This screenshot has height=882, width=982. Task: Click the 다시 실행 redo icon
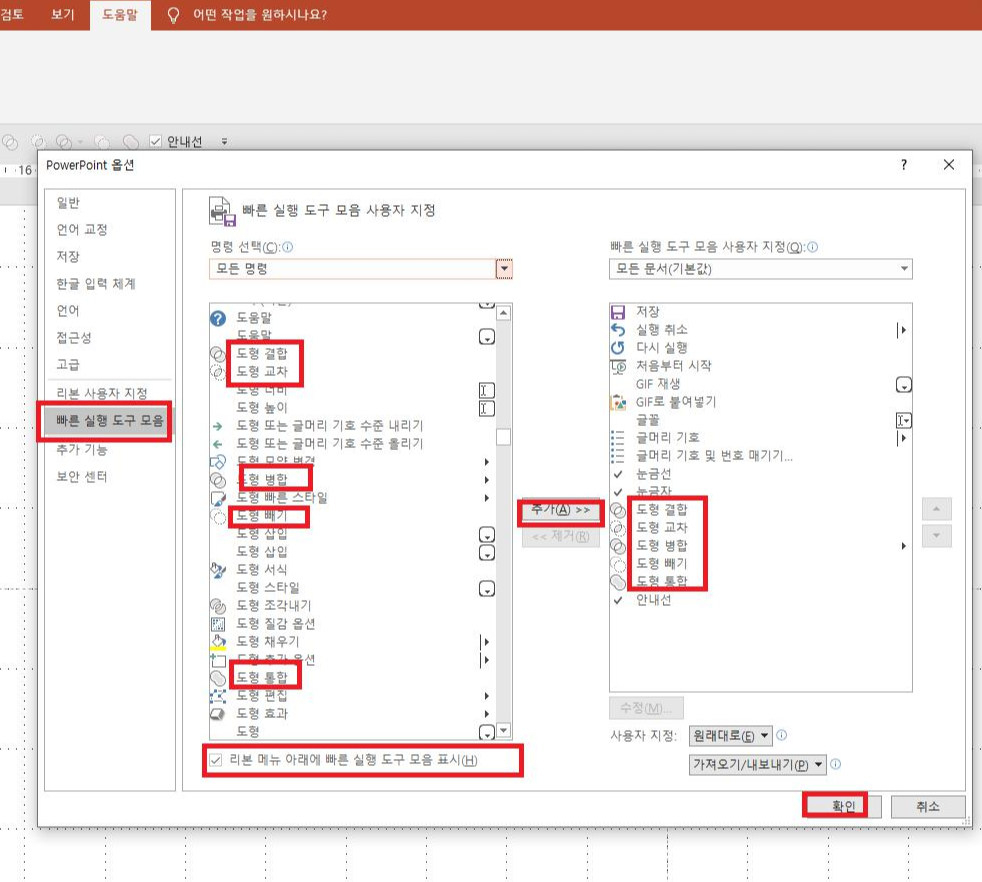coord(618,348)
